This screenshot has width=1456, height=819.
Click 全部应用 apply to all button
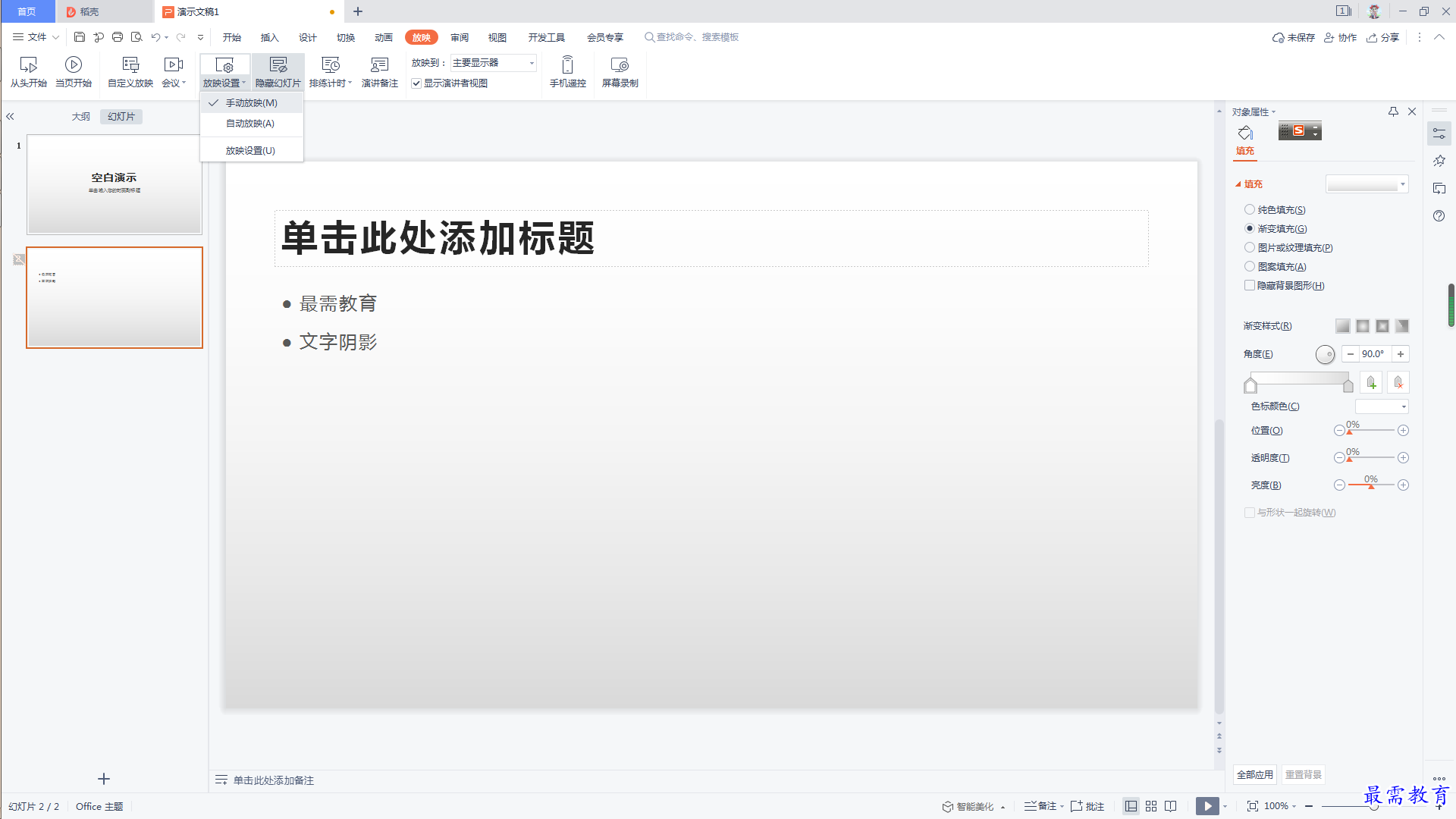pos(1255,774)
